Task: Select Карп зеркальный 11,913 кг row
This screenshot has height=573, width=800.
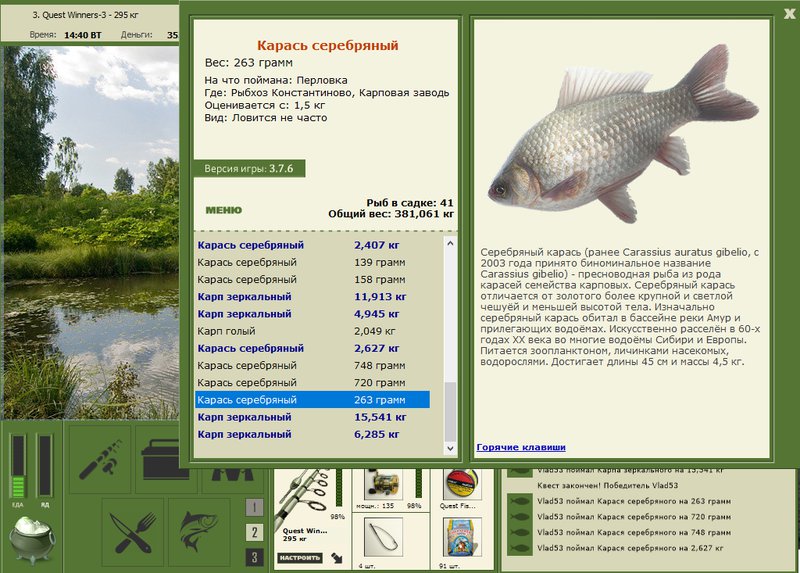Action: 312,296
